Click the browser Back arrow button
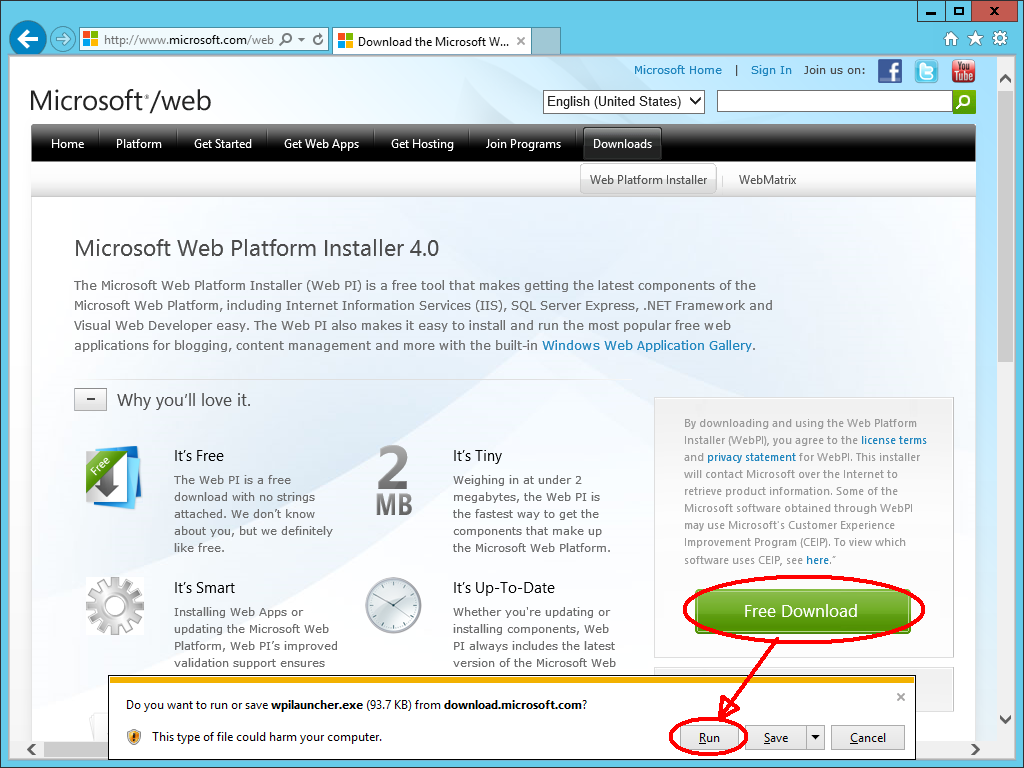This screenshot has height=768, width=1024. click(x=27, y=39)
